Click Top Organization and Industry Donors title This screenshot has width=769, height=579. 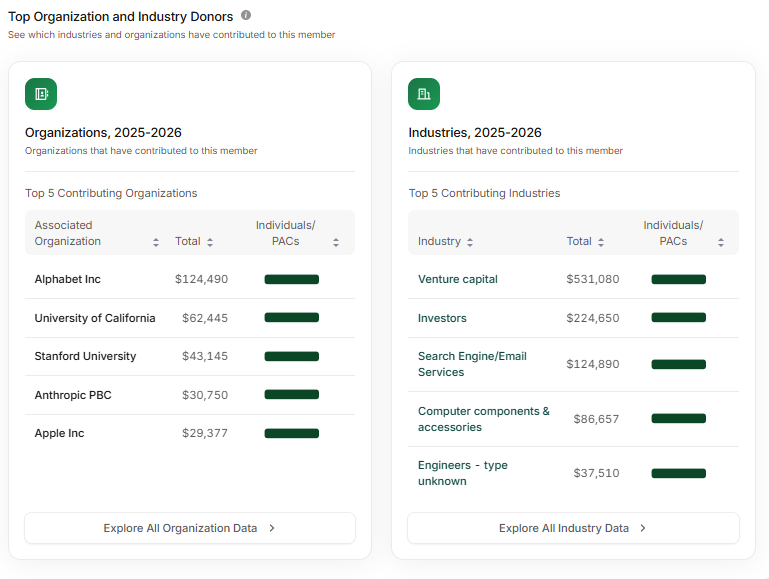pyautogui.click(x=121, y=17)
